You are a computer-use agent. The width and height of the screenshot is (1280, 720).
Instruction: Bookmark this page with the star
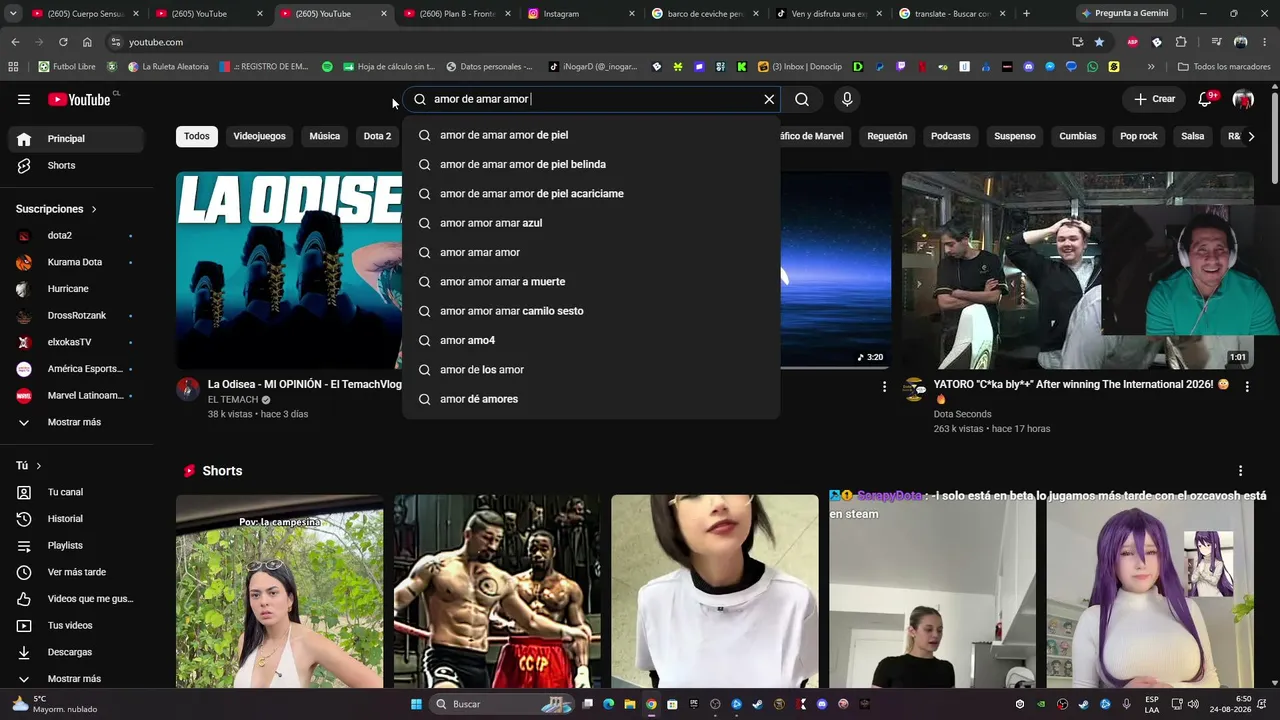point(1099,42)
